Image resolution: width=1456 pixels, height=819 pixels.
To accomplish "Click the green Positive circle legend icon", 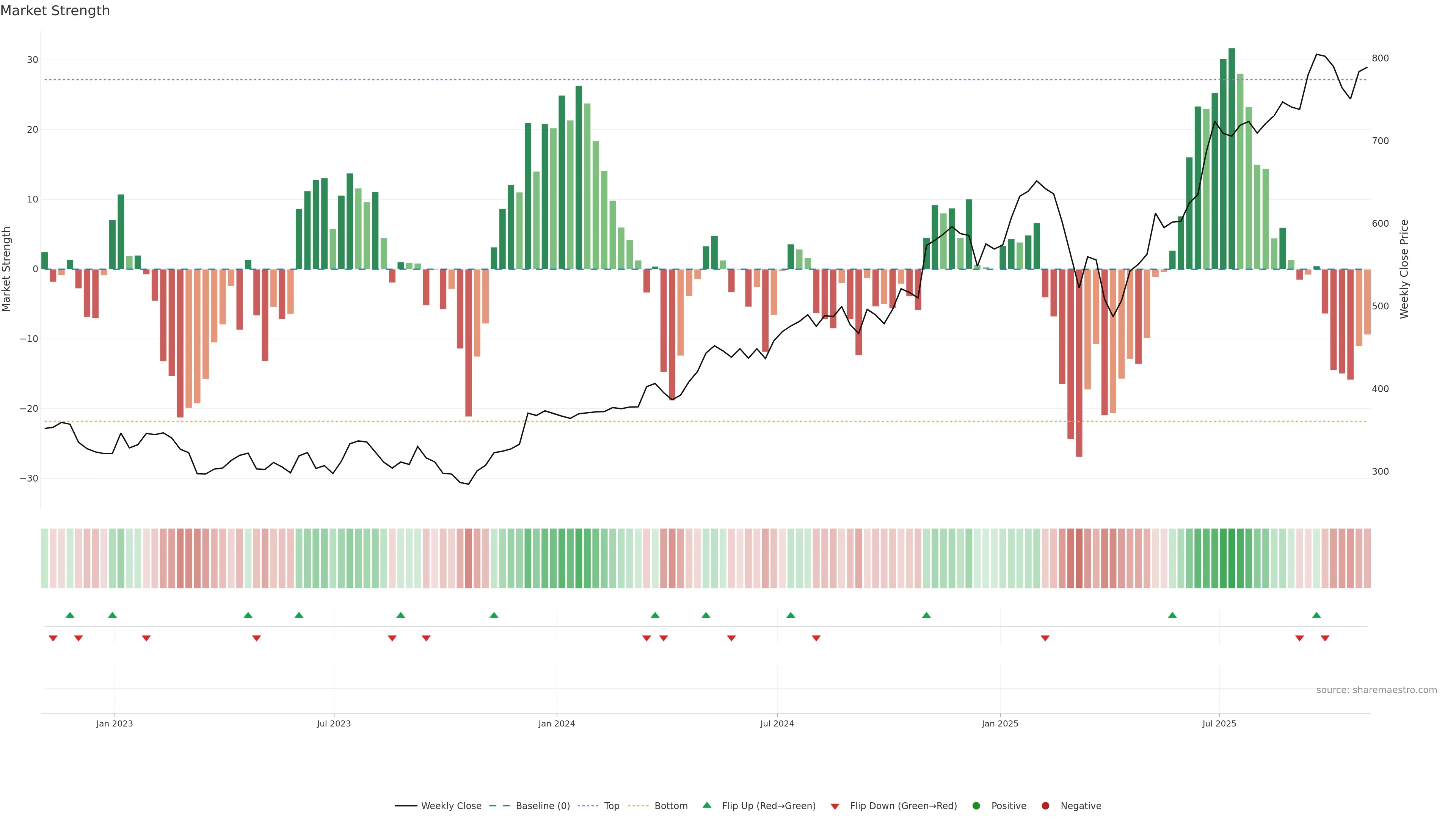I will click(x=976, y=806).
